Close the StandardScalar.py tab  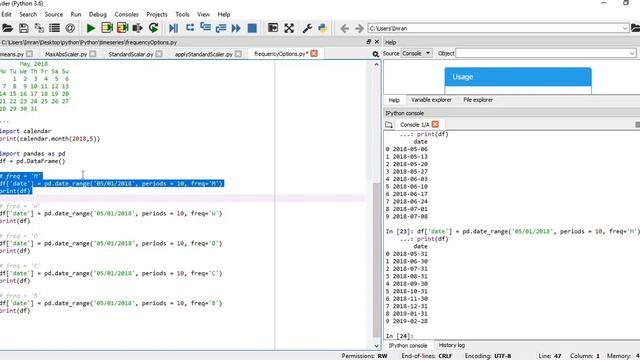pyautogui.click(x=159, y=54)
